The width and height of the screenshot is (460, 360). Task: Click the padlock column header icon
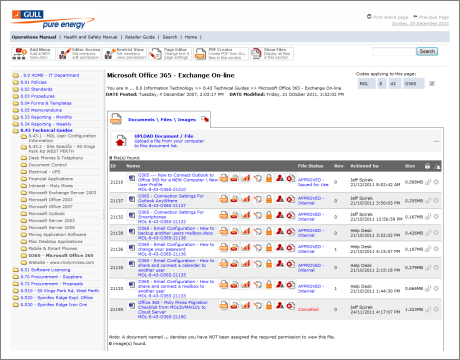[x=427, y=166]
